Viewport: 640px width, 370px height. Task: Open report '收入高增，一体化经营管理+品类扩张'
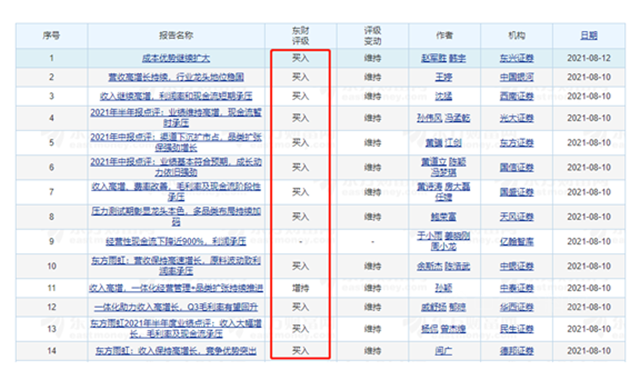pos(176,288)
